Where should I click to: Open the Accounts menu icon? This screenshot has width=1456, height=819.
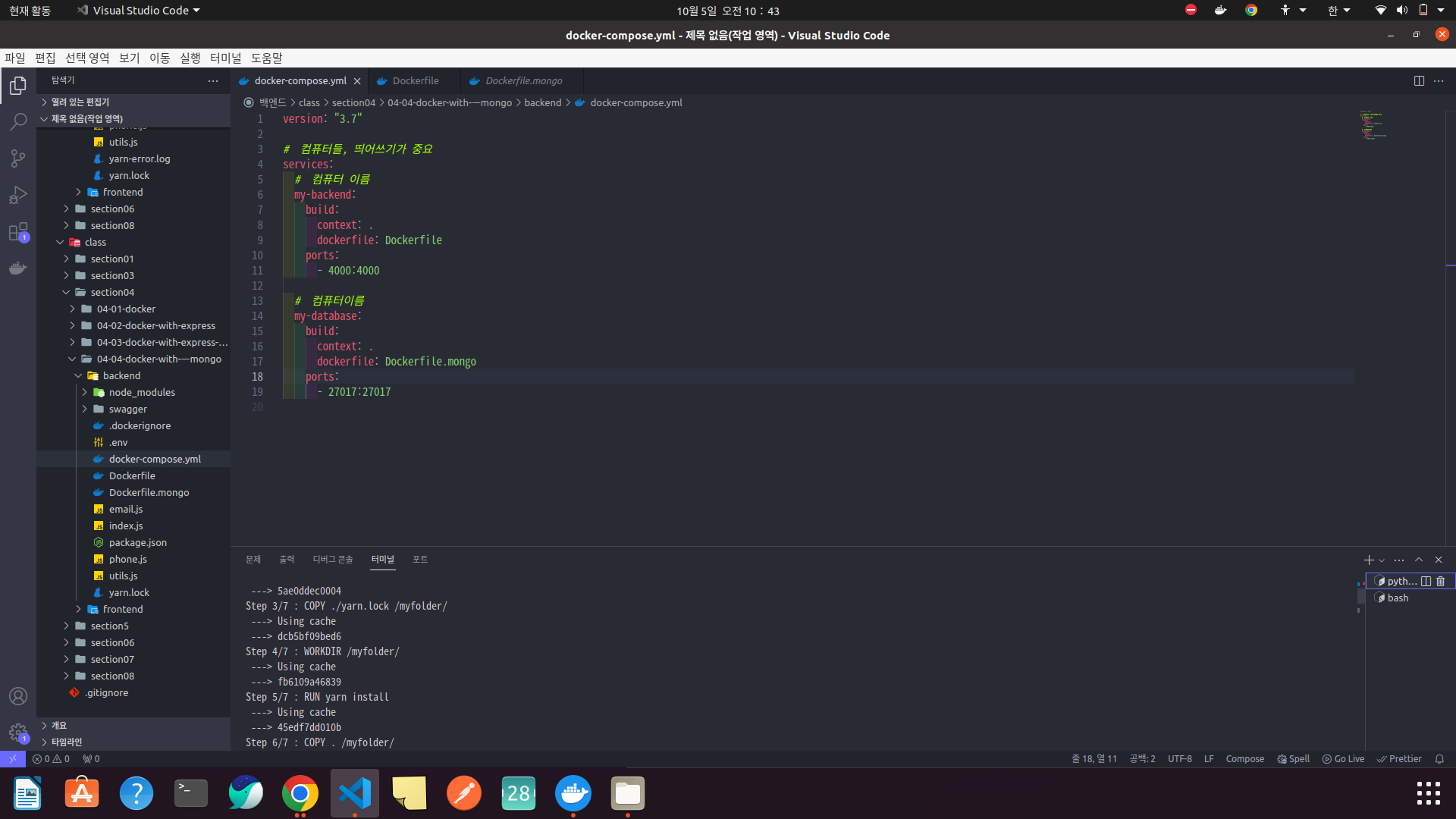click(x=18, y=696)
